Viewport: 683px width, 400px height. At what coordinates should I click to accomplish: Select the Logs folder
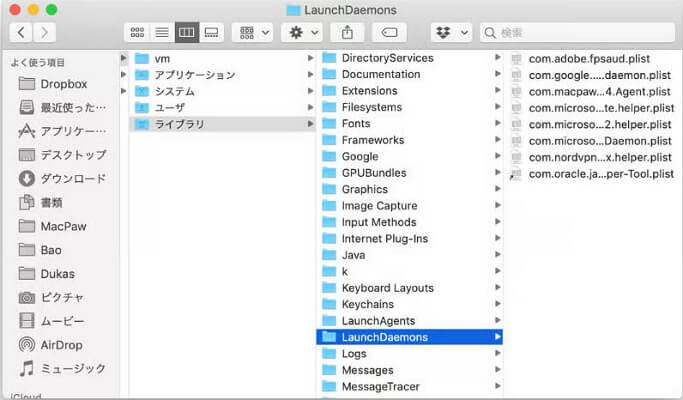coord(409,354)
